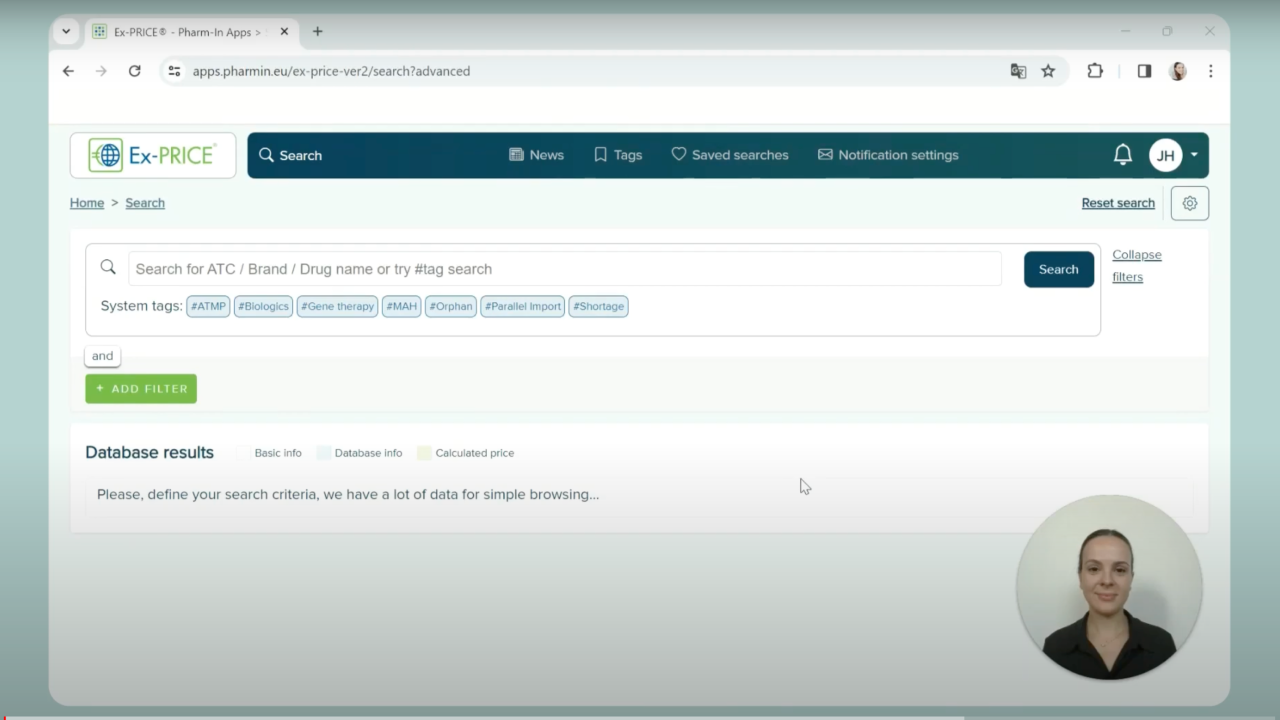
Task: Go to Saved searches
Action: tap(729, 155)
